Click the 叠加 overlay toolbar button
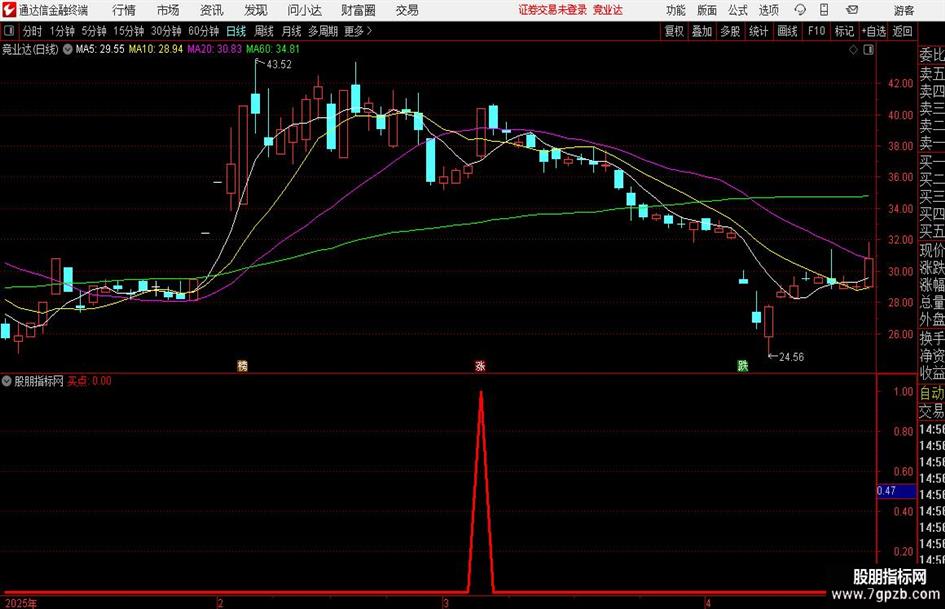Viewport: 945px width, 609px height. pyautogui.click(x=702, y=31)
